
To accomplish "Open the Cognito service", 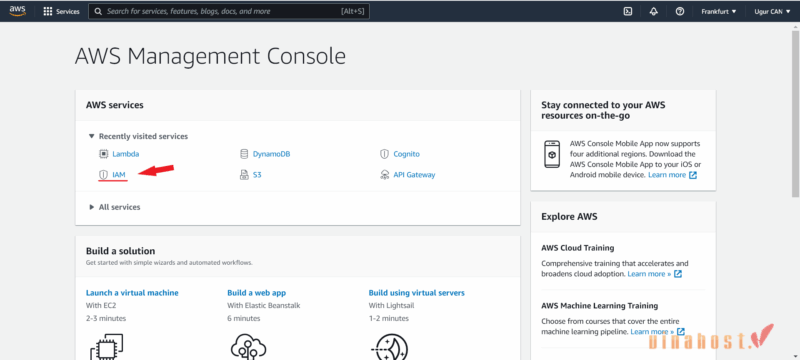I will pyautogui.click(x=400, y=154).
